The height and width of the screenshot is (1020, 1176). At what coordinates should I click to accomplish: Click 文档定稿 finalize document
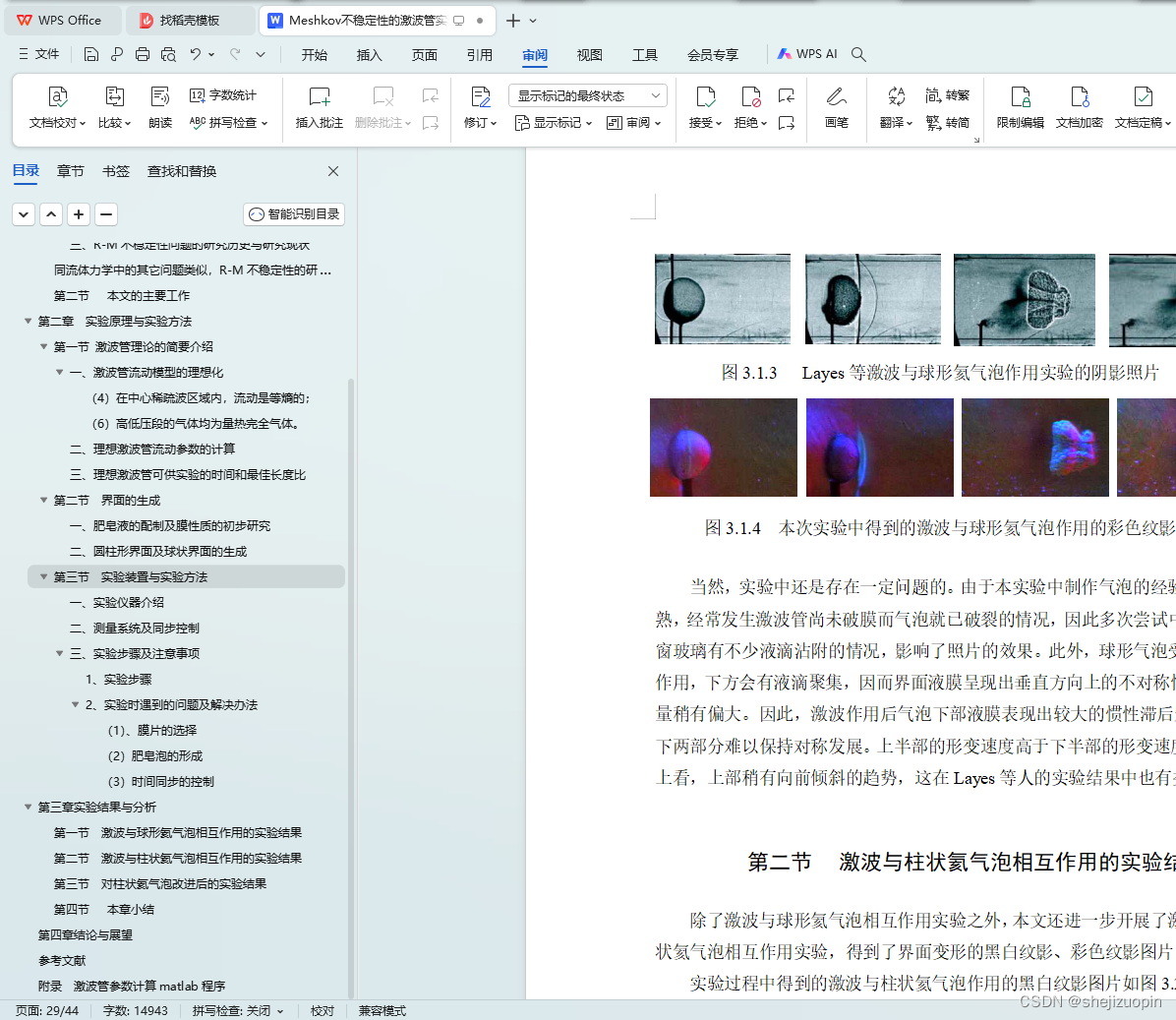coord(1142,107)
